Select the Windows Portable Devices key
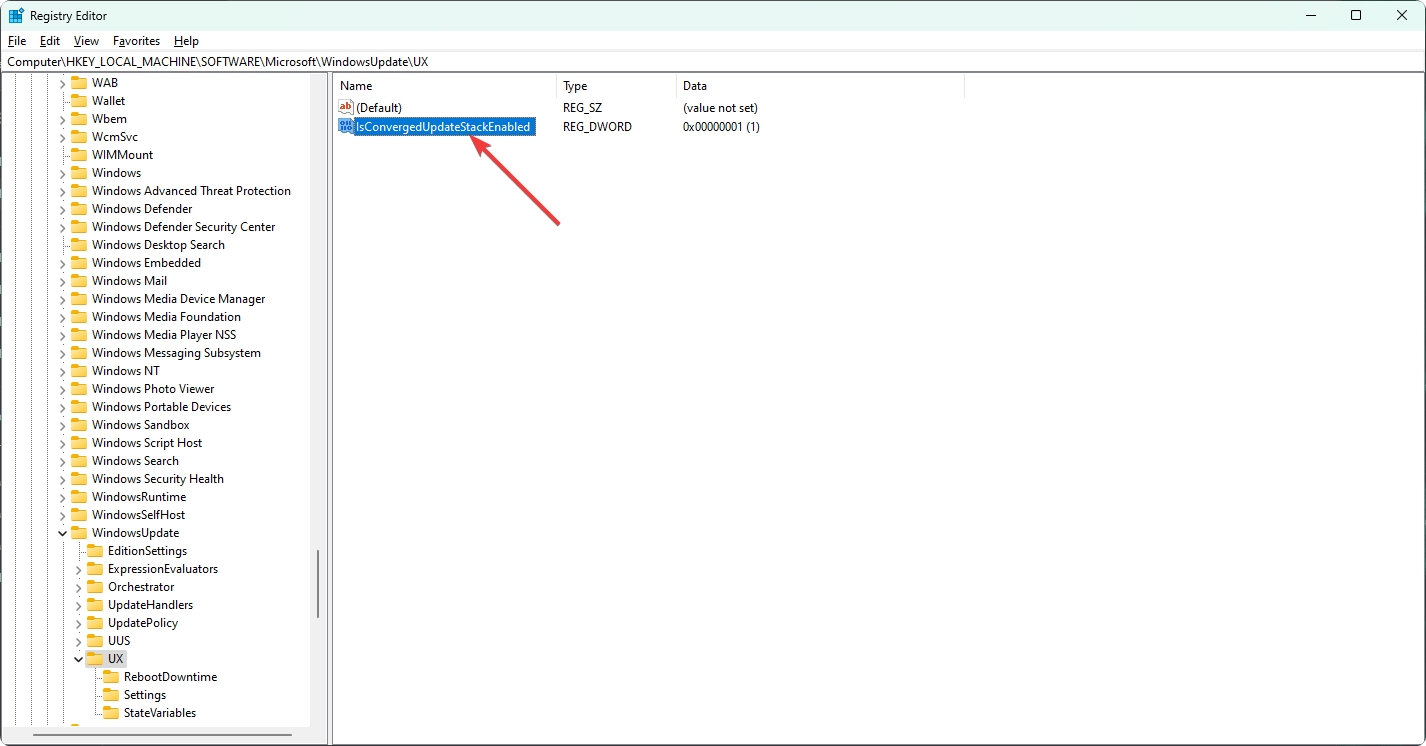Viewport: 1426px width, 746px height. 161,407
